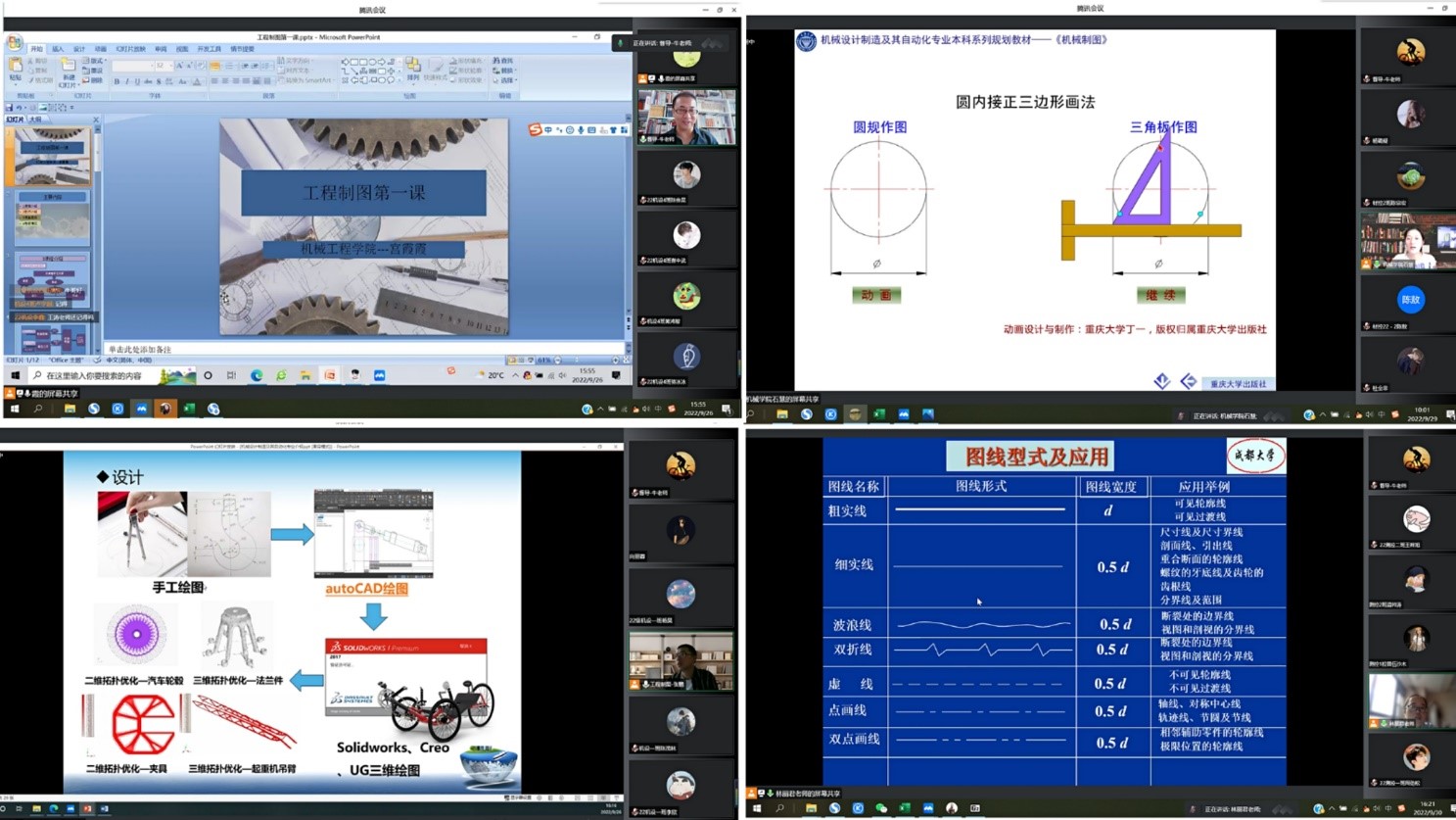Open the 设计 ribbon tab

pyautogui.click(x=79, y=49)
